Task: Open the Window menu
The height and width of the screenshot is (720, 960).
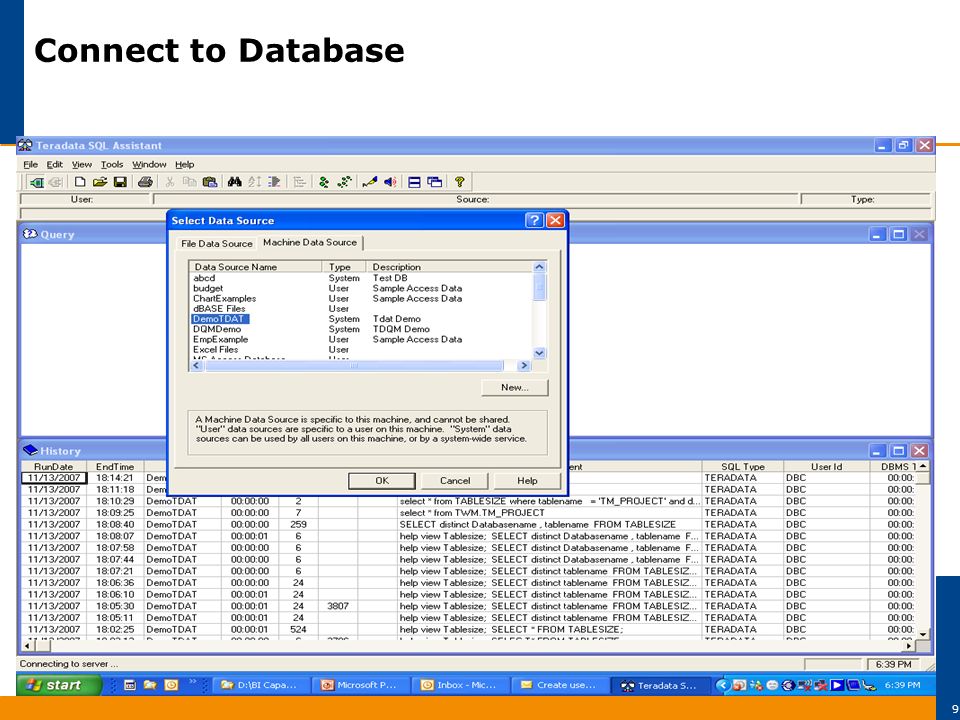Action: [149, 164]
